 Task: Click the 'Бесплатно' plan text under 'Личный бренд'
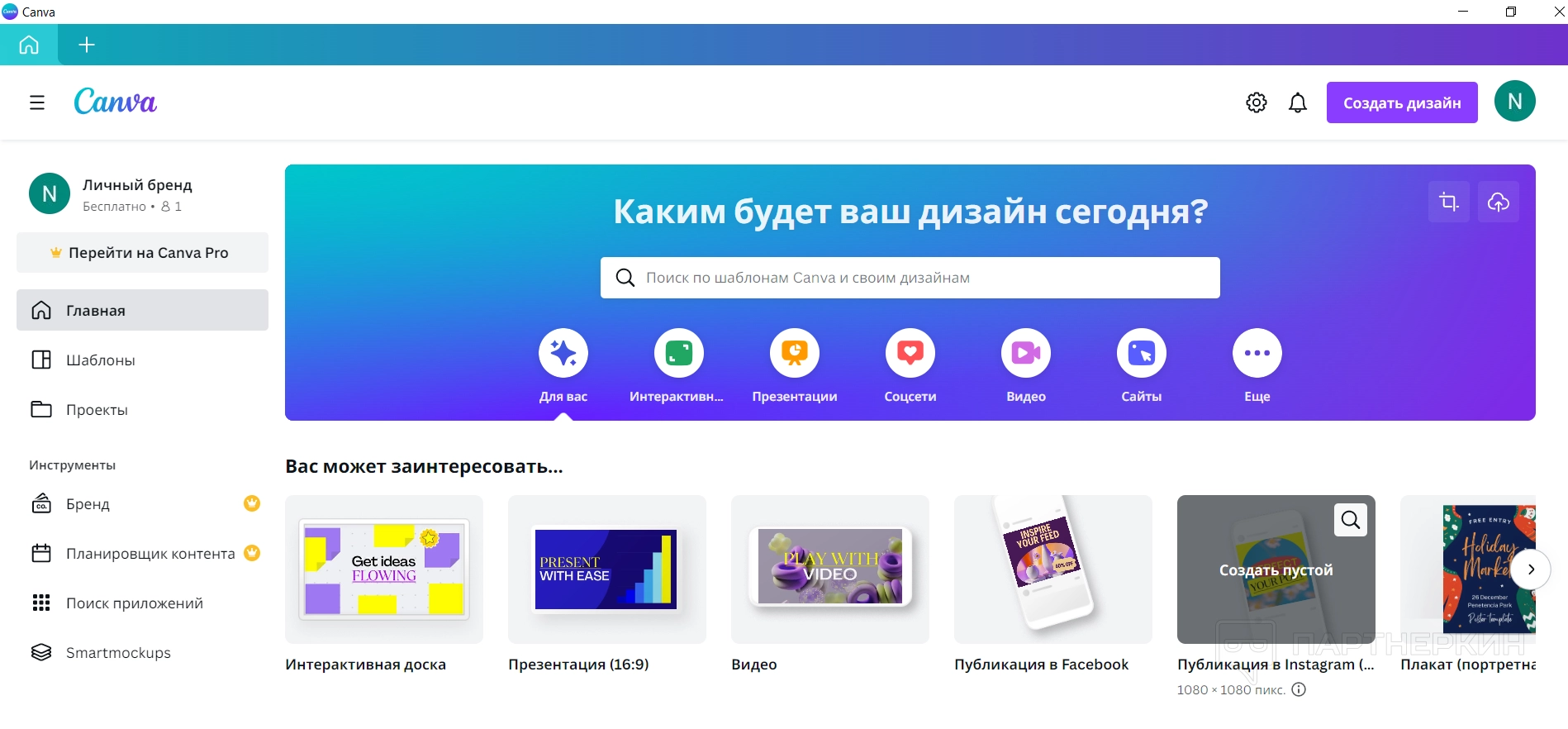[x=114, y=207]
